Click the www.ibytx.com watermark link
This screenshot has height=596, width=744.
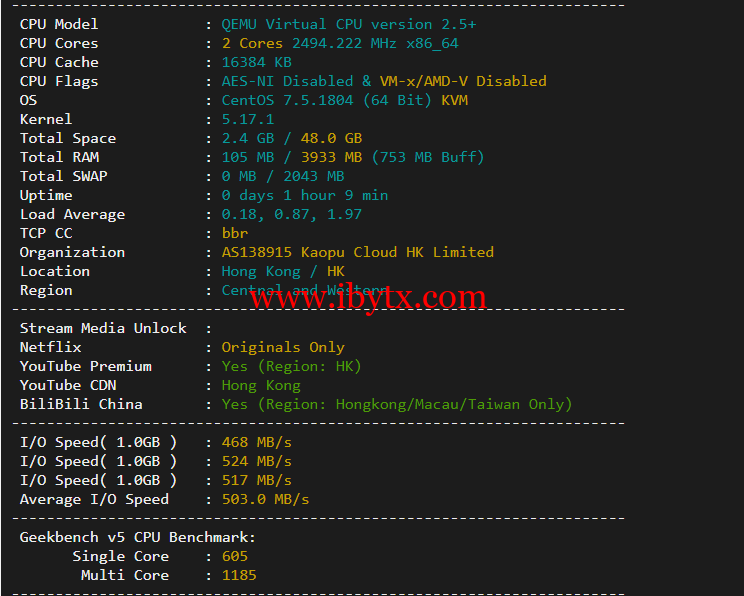(368, 298)
